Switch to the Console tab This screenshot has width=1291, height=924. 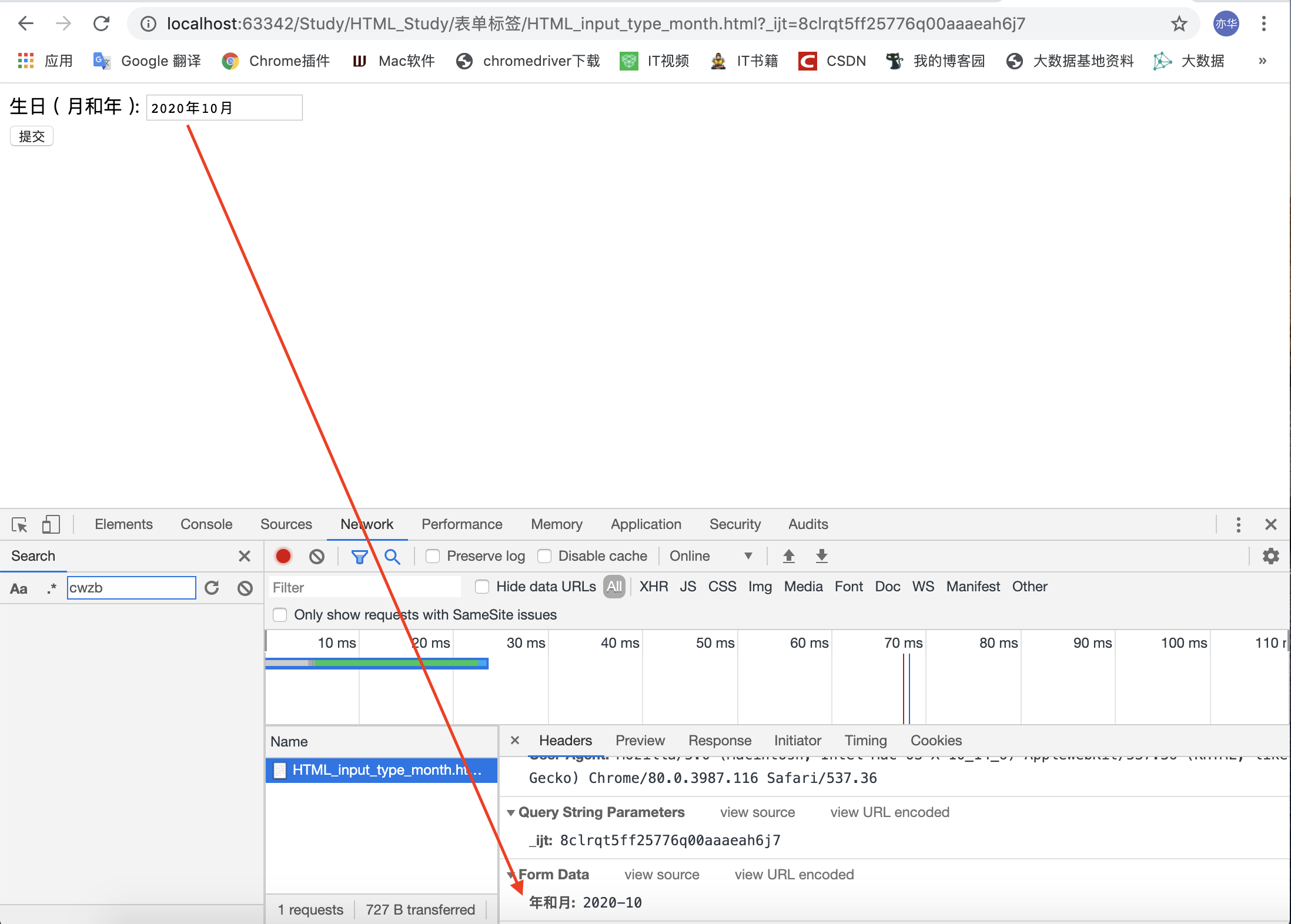(x=206, y=524)
